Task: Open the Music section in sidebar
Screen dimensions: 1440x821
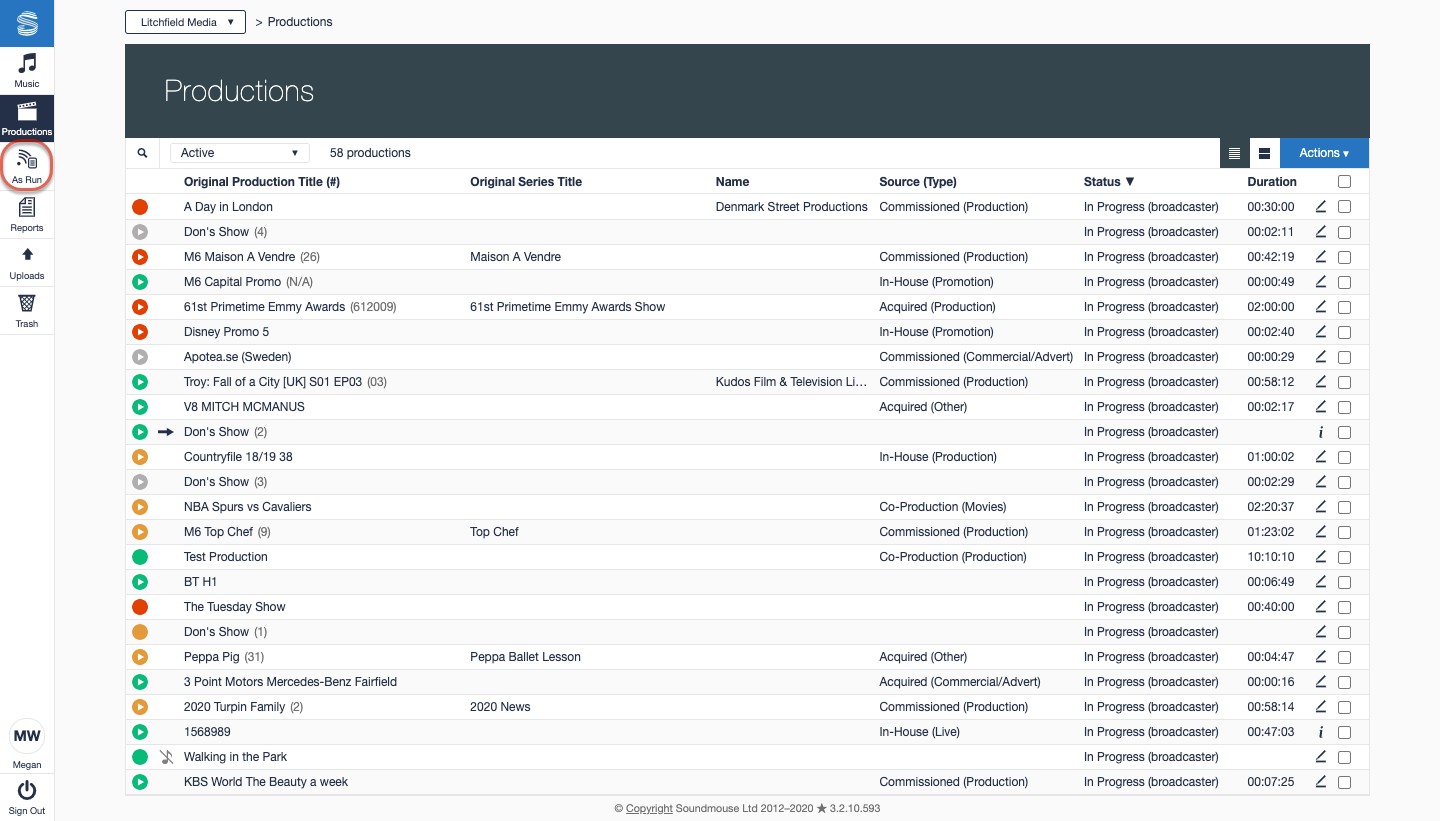Action: [27, 70]
